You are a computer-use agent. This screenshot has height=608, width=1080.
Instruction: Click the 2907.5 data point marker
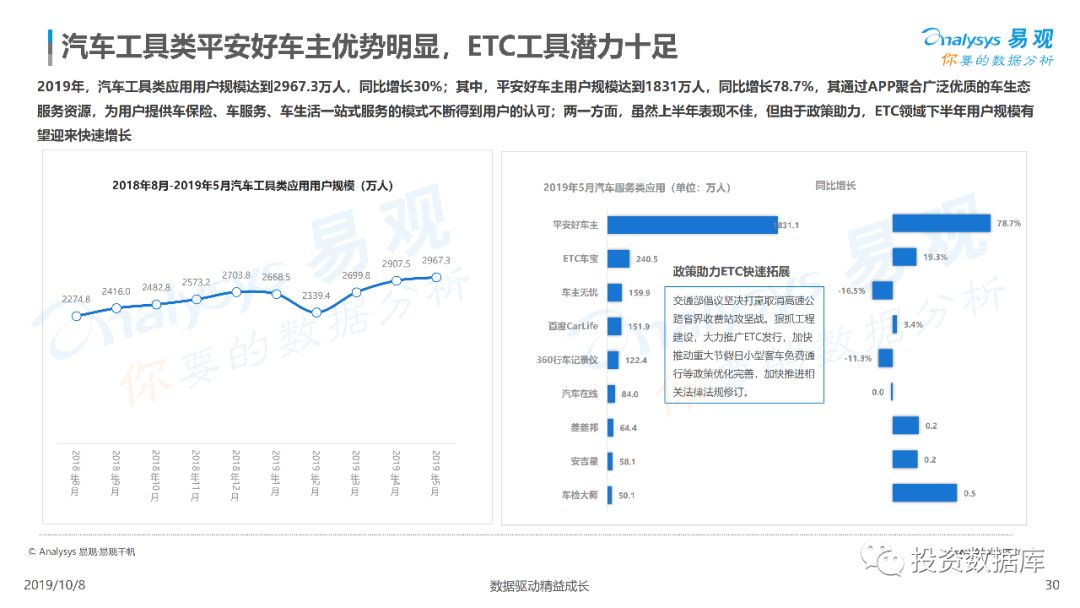point(396,280)
